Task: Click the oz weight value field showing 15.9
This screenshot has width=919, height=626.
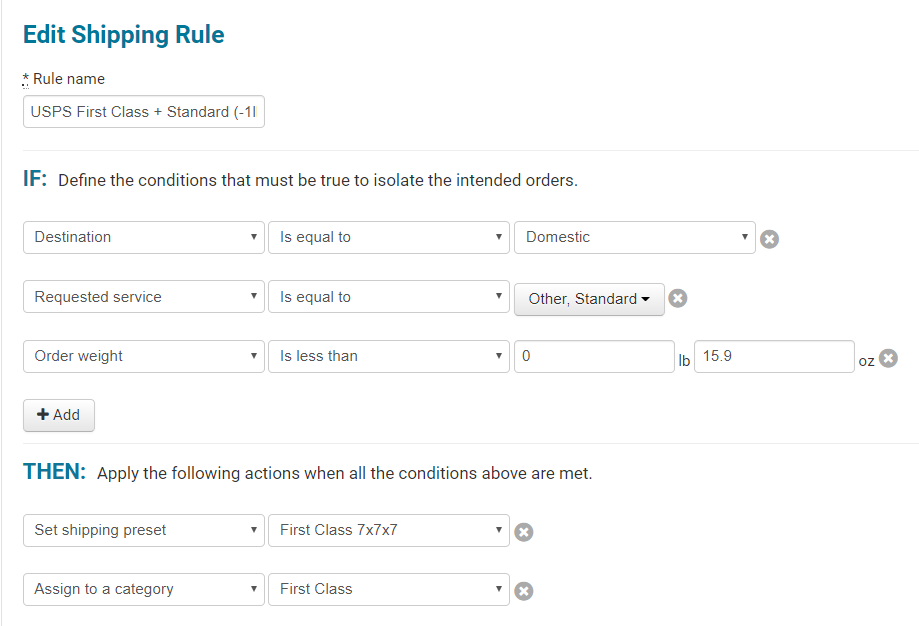Action: [x=774, y=356]
